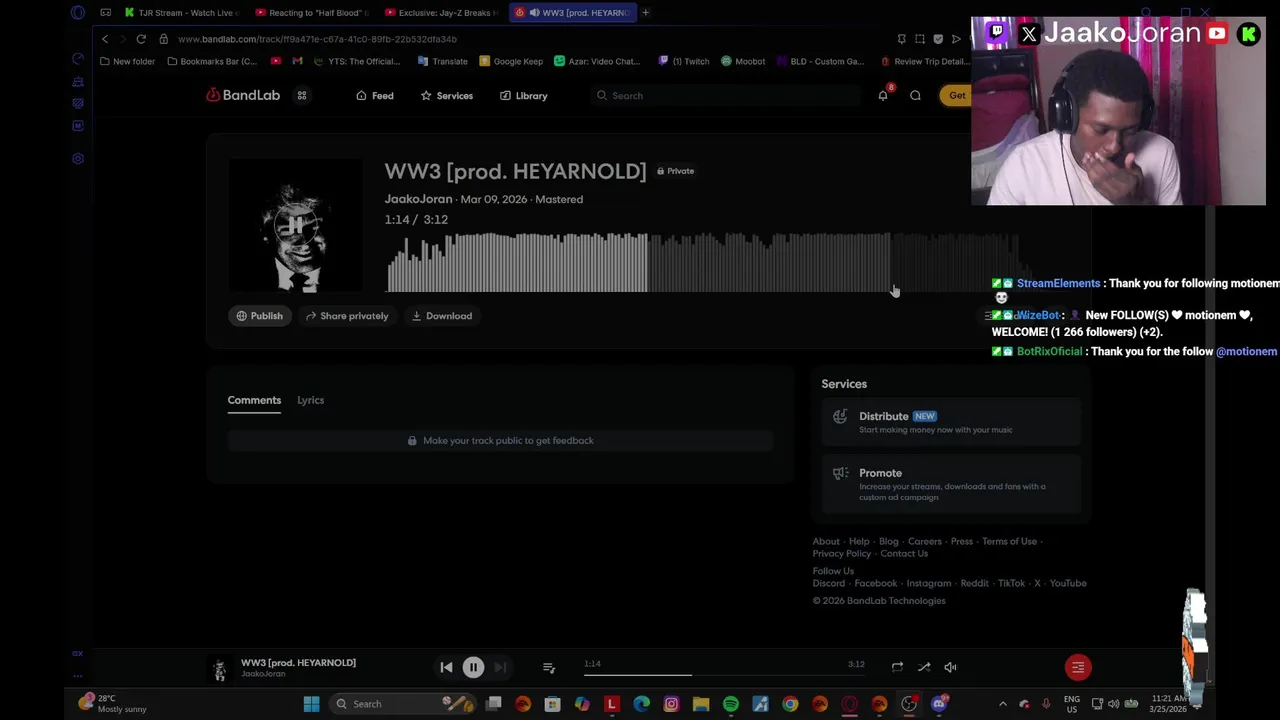
Task: Open the YouTube footer link
Action: [1068, 583]
